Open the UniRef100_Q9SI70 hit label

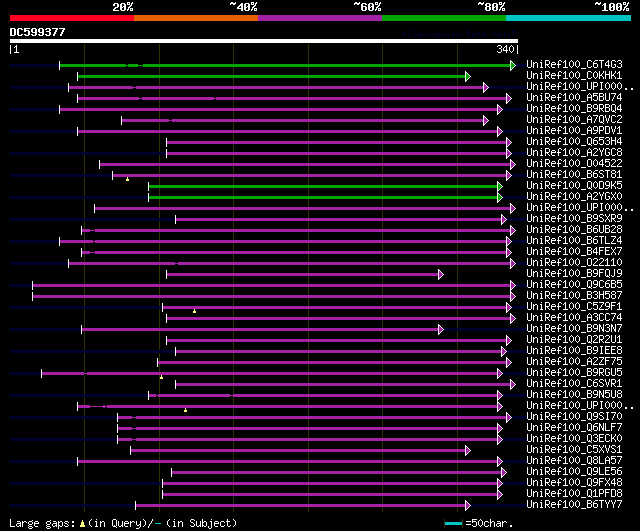(574, 417)
